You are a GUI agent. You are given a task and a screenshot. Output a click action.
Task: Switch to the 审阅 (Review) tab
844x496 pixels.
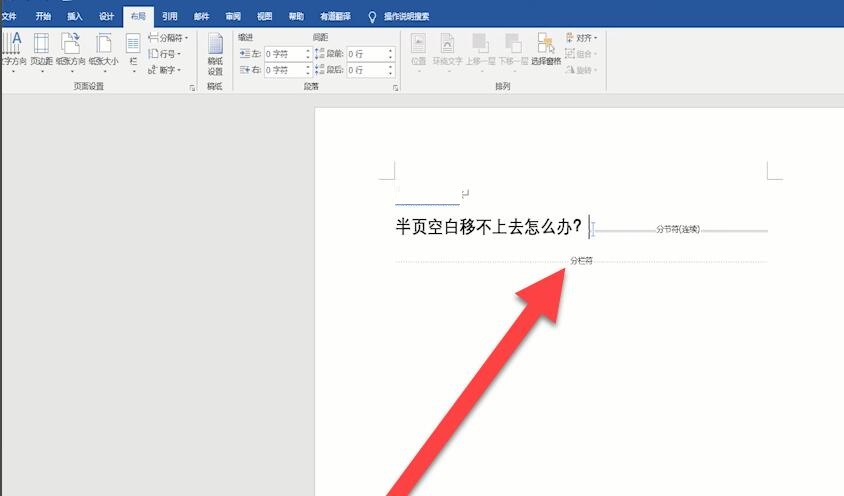pyautogui.click(x=233, y=17)
